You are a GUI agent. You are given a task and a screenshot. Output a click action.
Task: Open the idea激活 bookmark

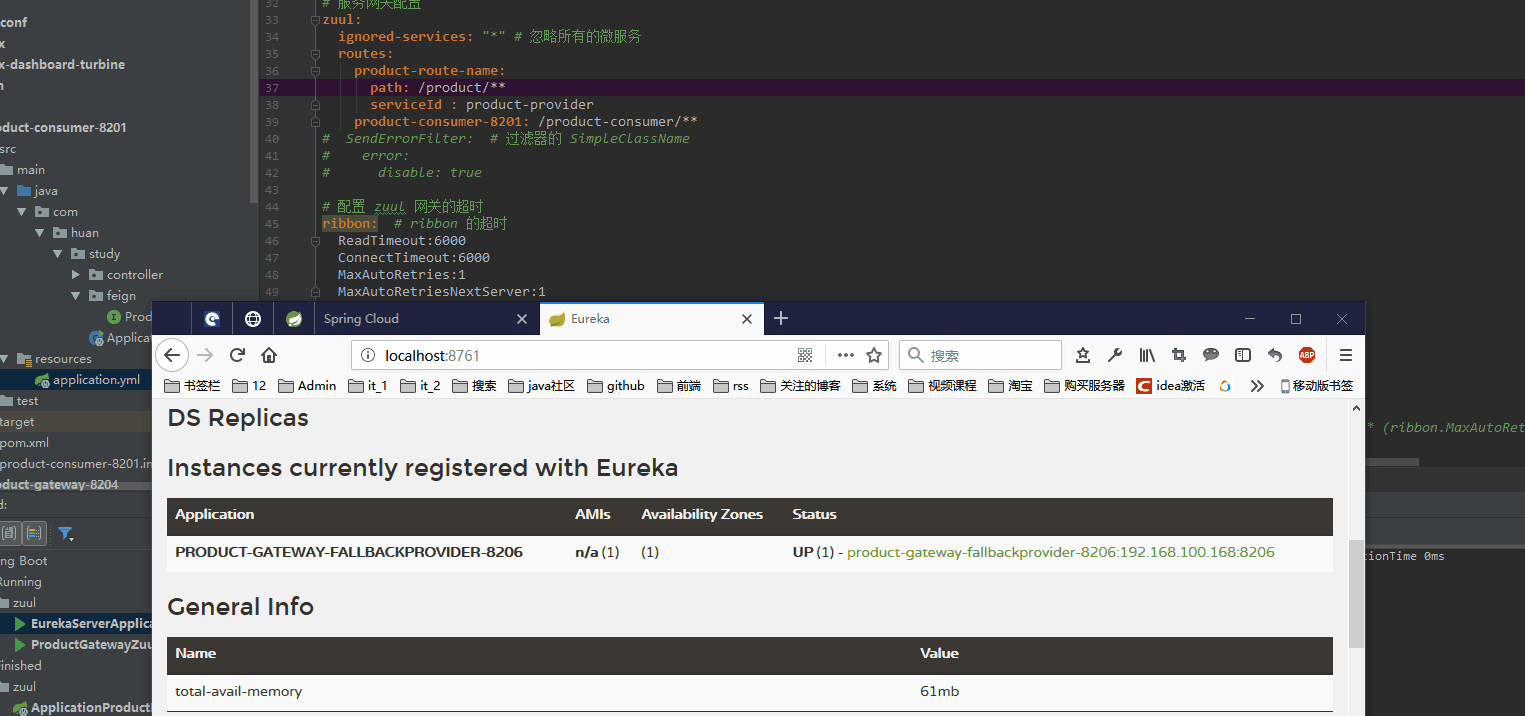(x=1171, y=385)
